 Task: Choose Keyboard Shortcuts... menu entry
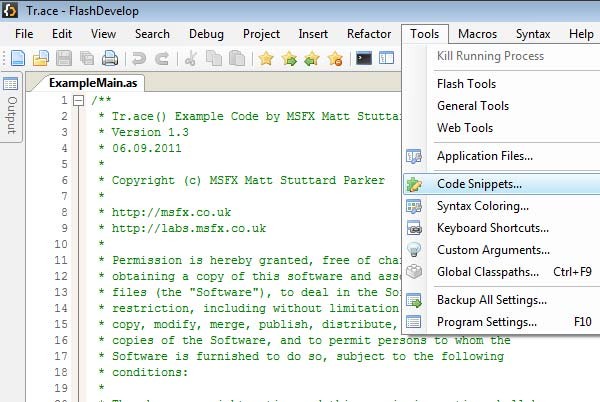(502, 228)
